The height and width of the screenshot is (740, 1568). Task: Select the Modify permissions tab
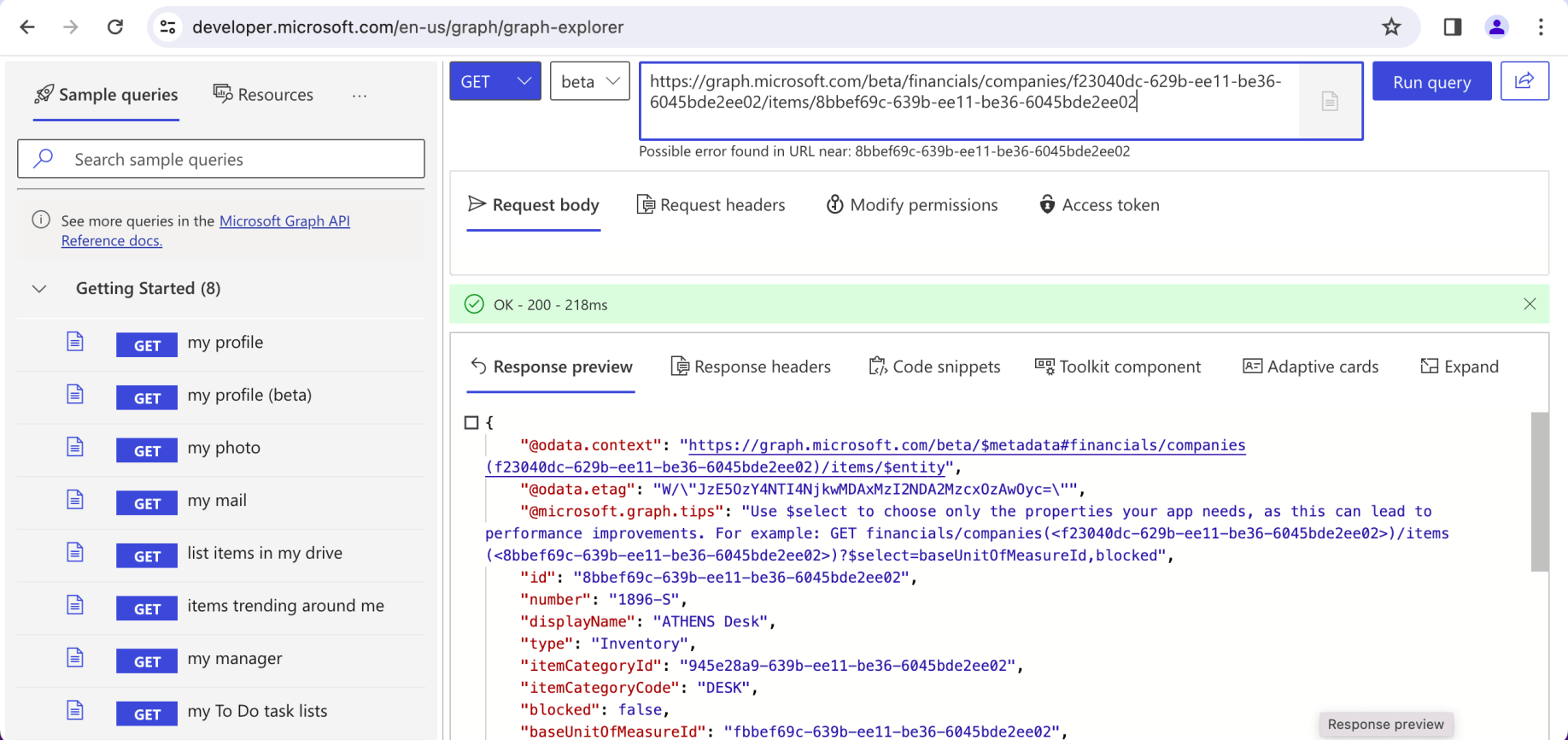click(912, 205)
